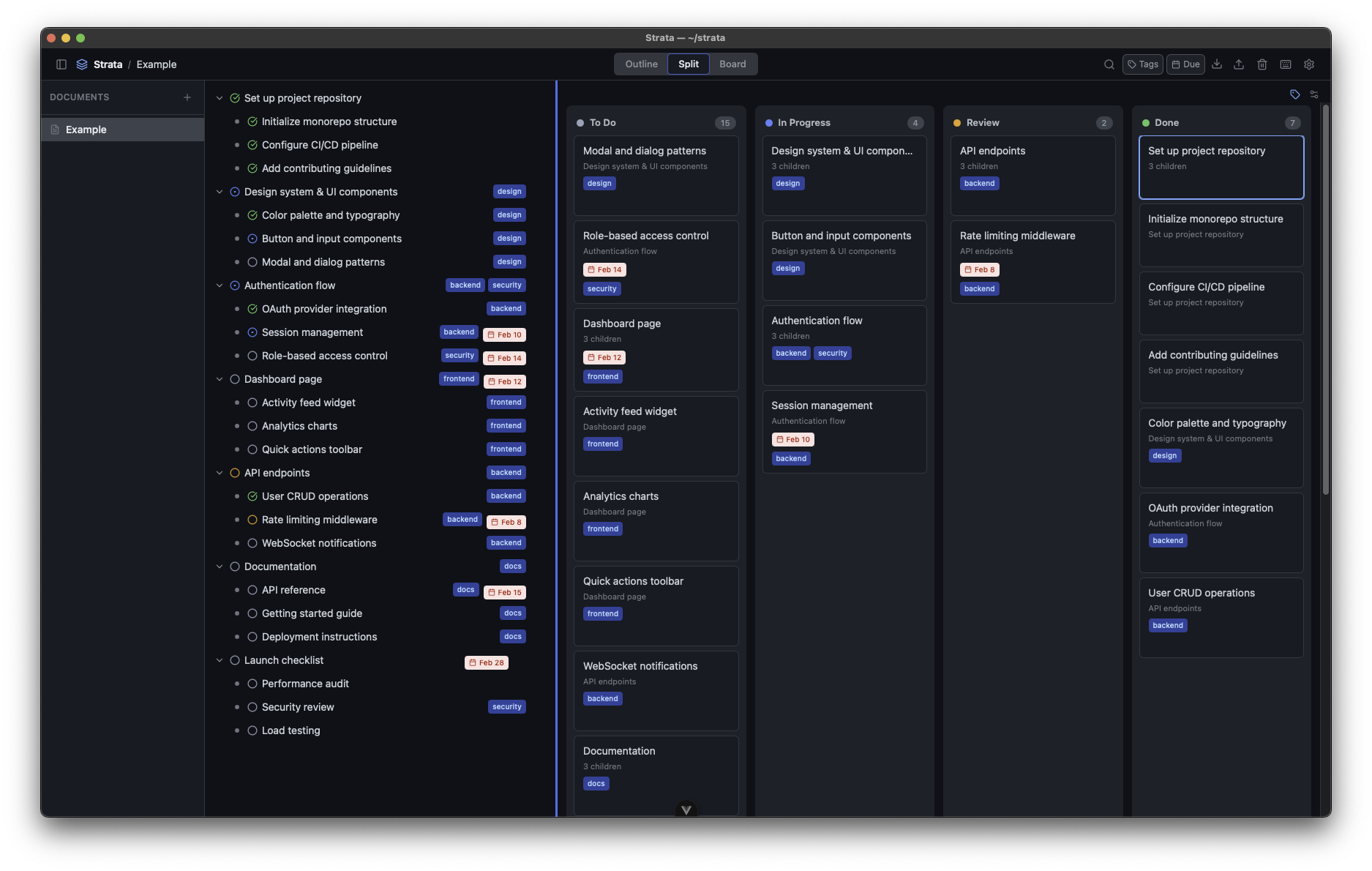This screenshot has width=1372, height=871.
Task: Collapse Authentication flow group
Action: 220,285
